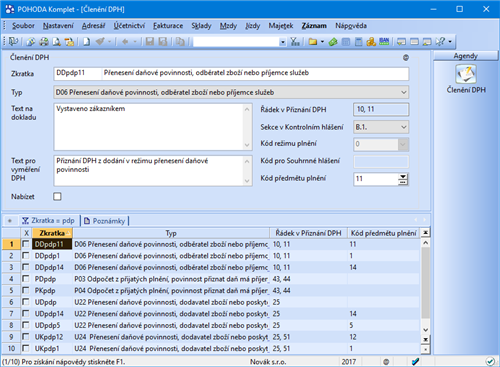Open the Typ dropdown list
Screen dimensions: 500x367
coord(403,92)
